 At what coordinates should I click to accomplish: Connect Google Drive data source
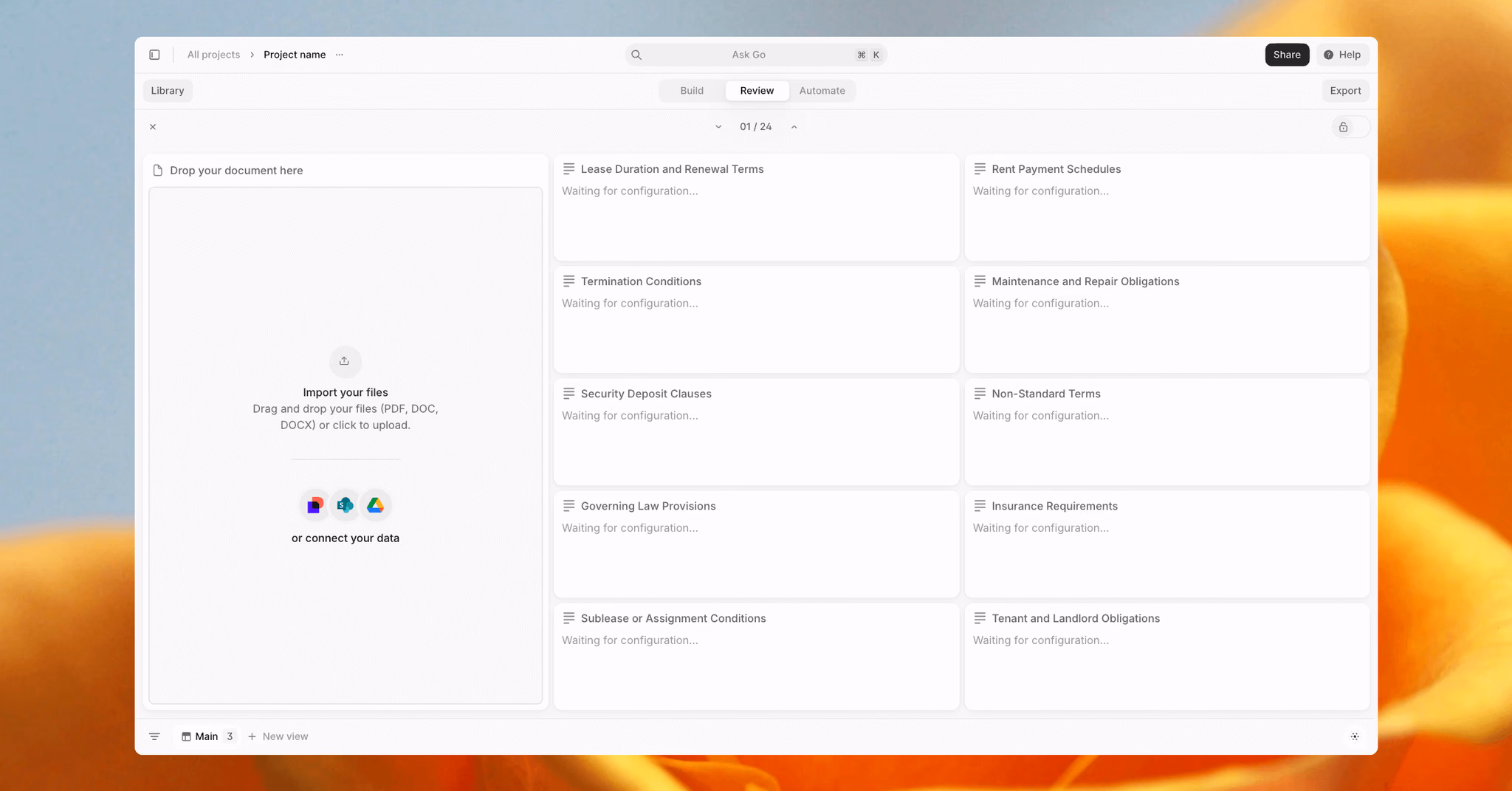(376, 505)
